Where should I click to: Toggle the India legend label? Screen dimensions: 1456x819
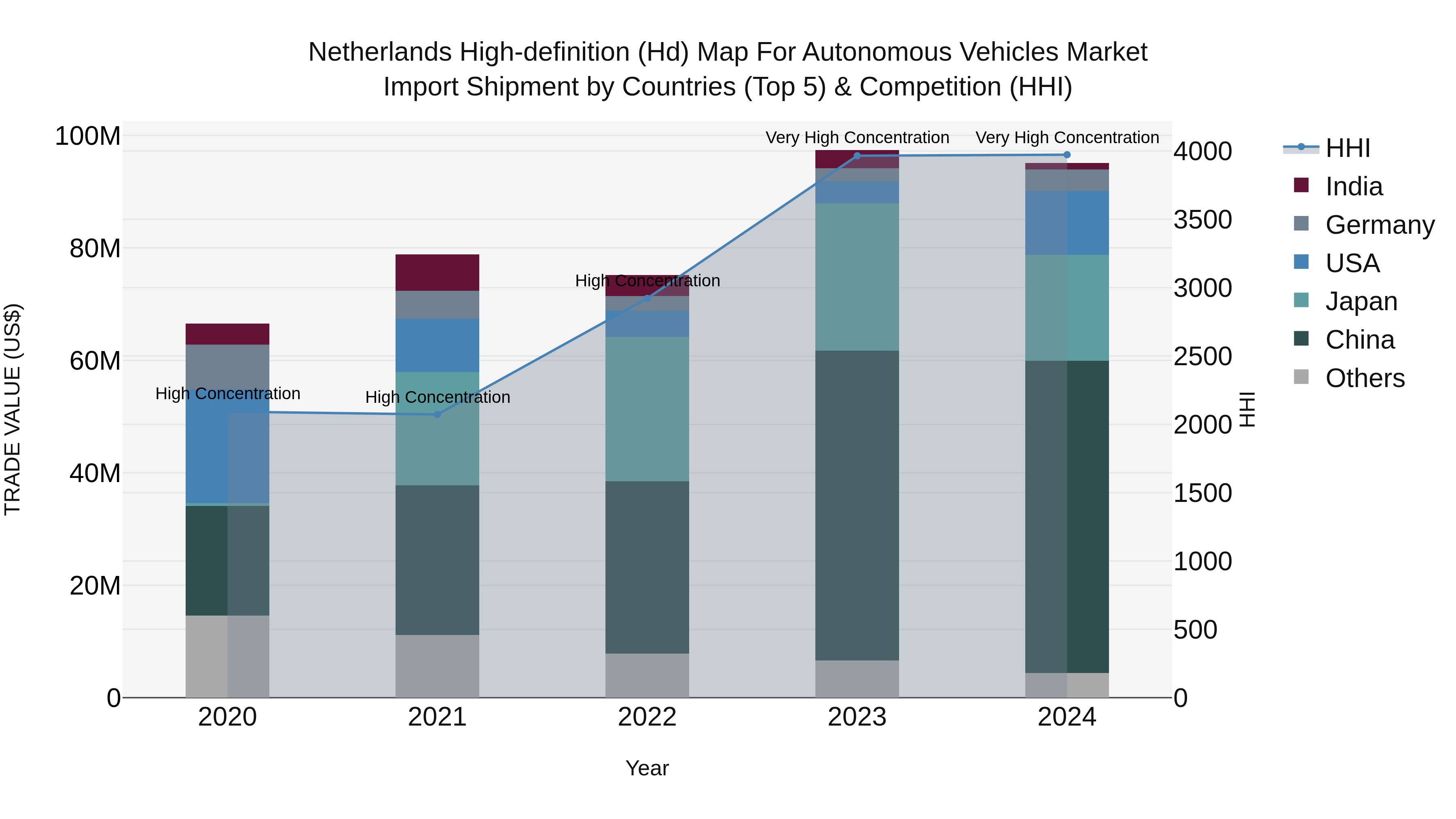(1354, 186)
